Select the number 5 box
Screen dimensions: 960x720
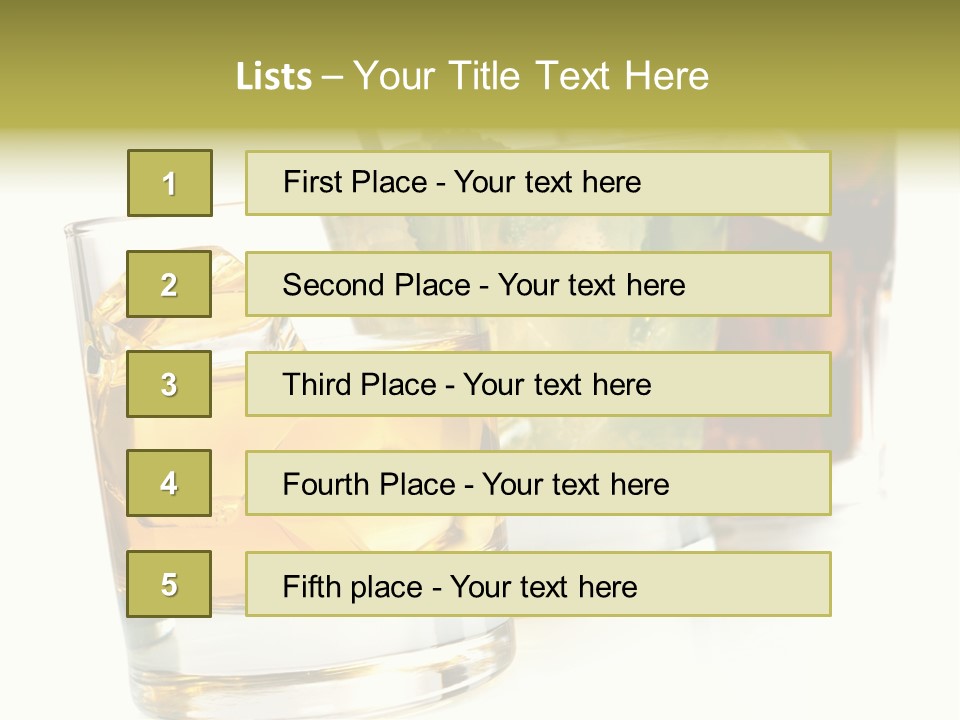click(169, 583)
